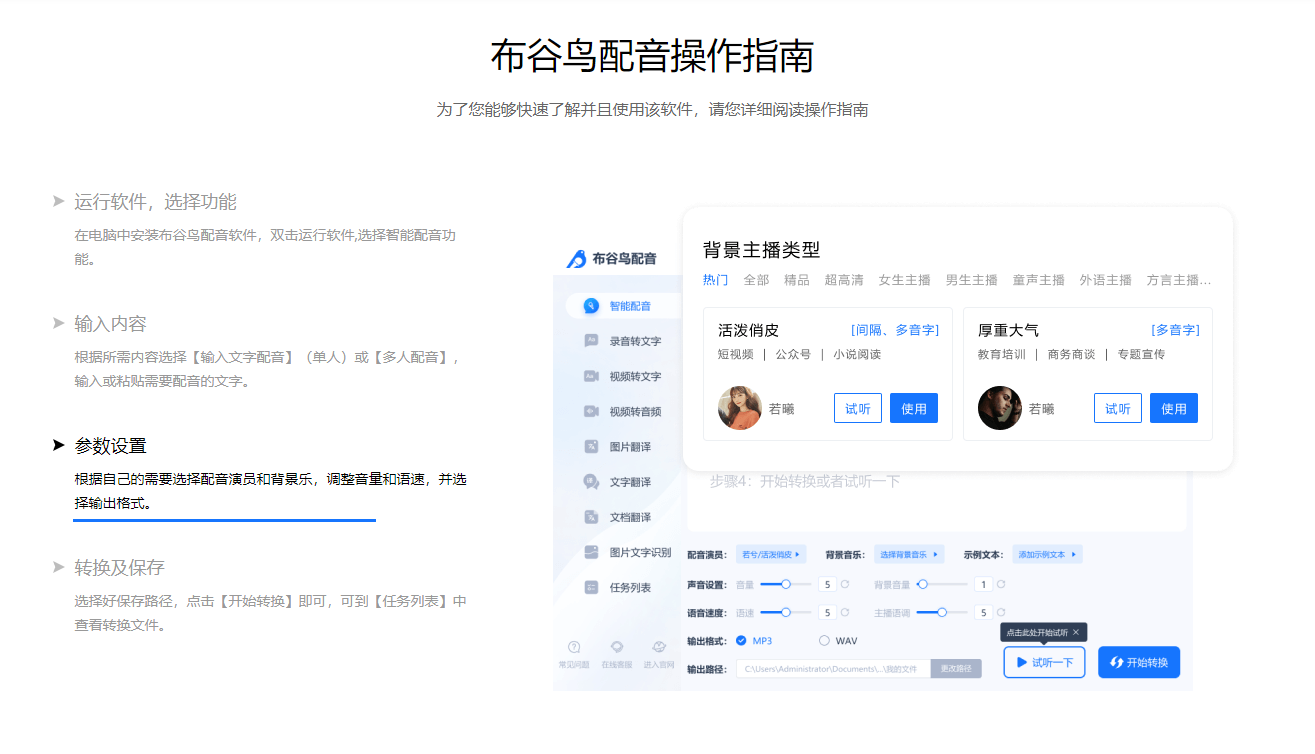This screenshot has width=1315, height=754.
Task: Switch to the 精品 tab
Action: (797, 280)
